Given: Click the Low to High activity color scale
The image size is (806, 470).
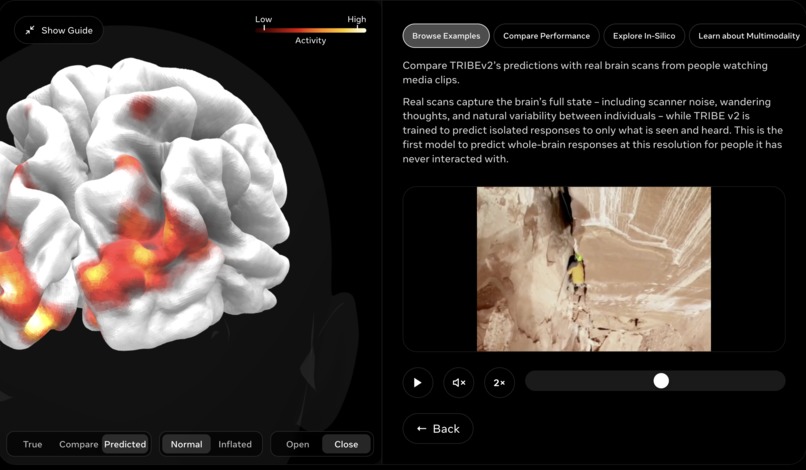Looking at the screenshot, I should click(x=310, y=30).
